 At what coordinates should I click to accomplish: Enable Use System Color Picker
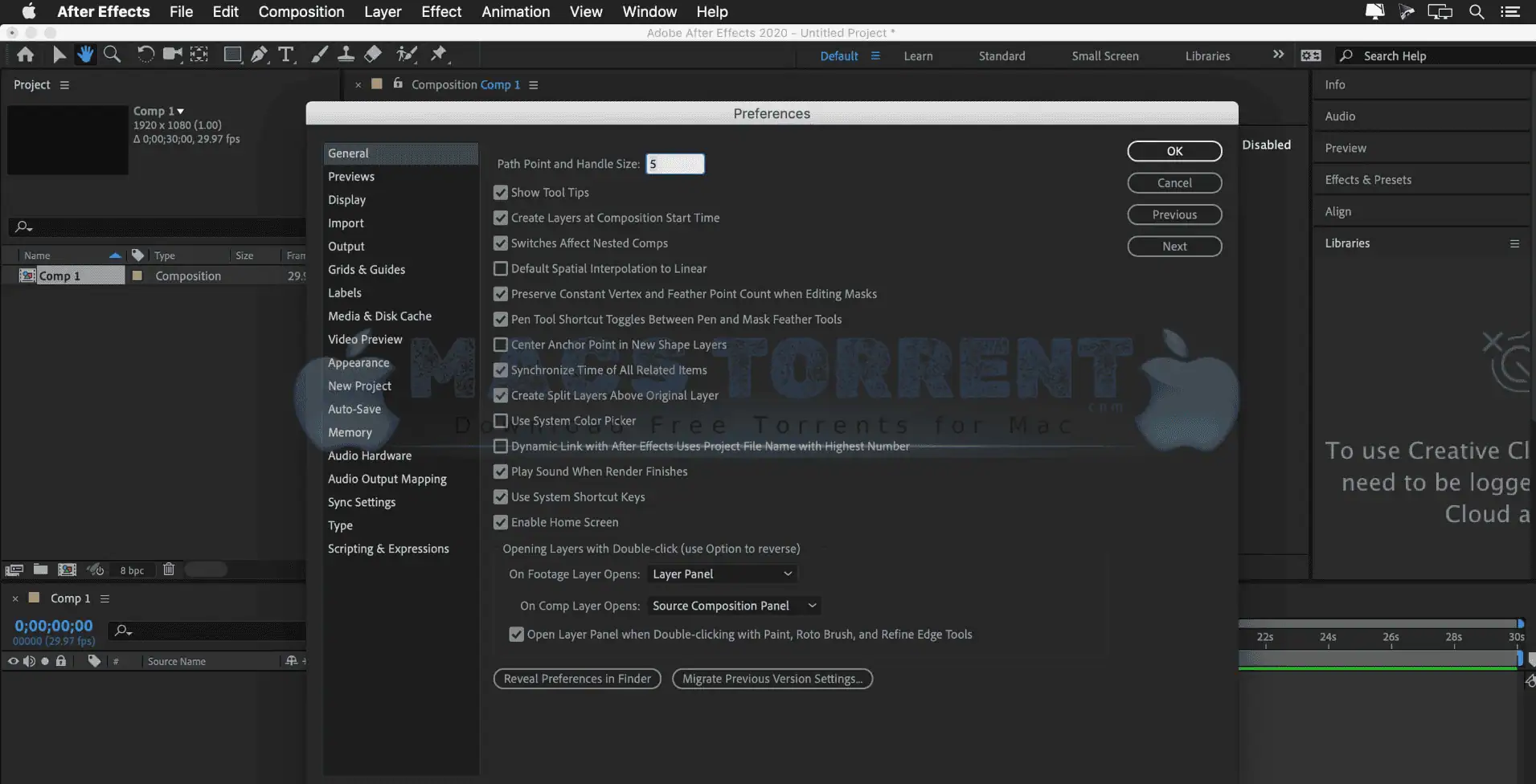(501, 421)
